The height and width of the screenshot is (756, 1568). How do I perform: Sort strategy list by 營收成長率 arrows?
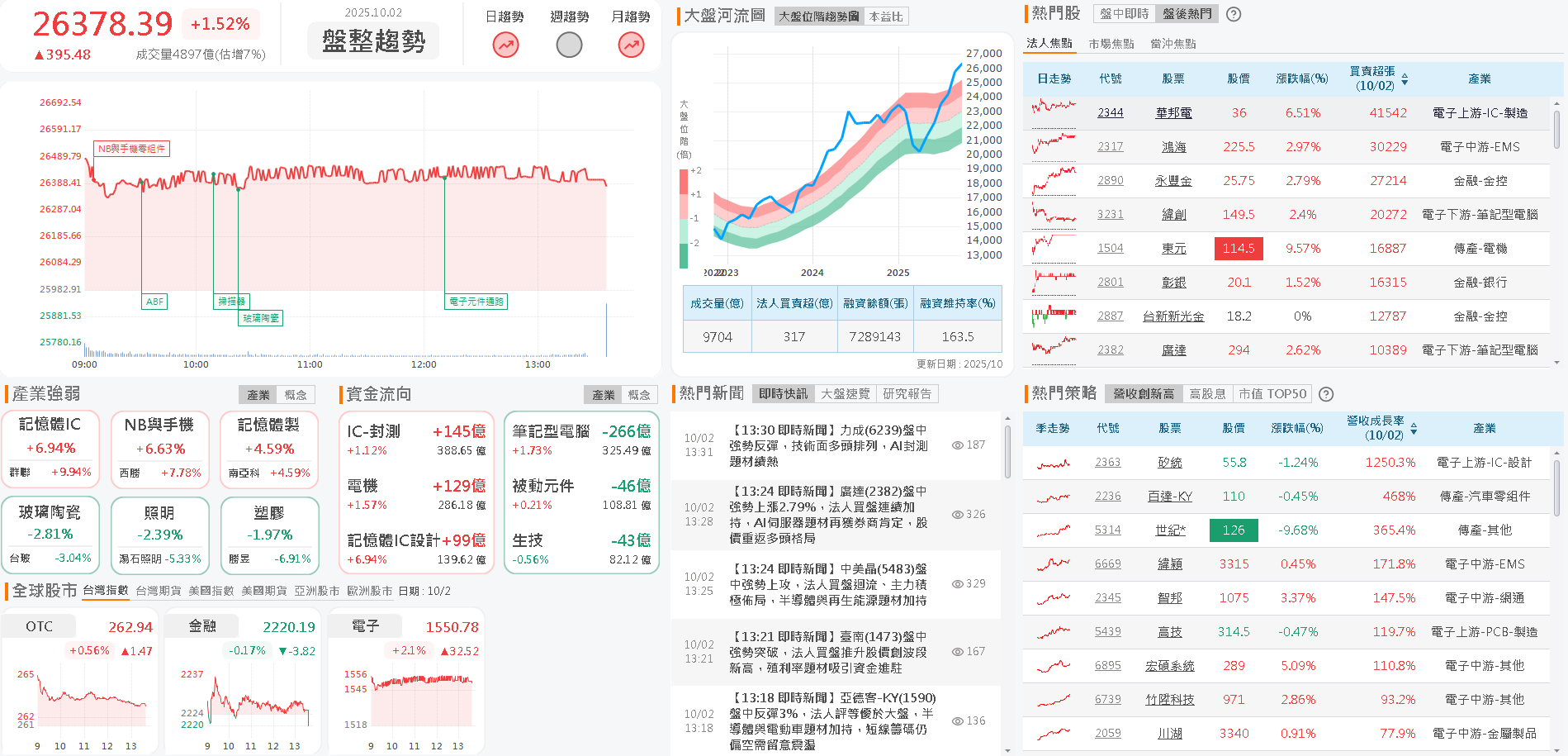(1414, 429)
